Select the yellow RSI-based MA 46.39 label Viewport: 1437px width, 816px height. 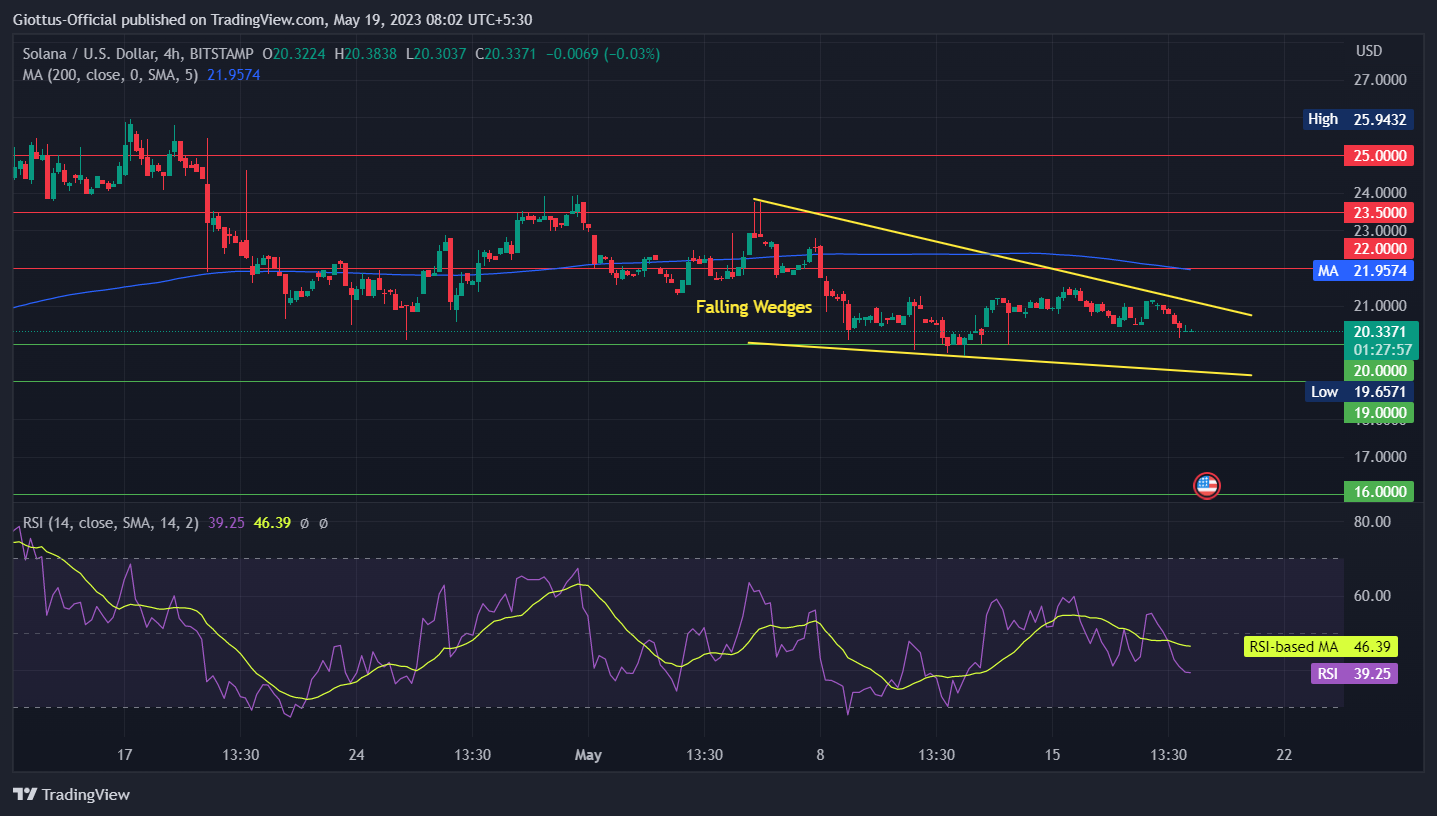[1321, 647]
